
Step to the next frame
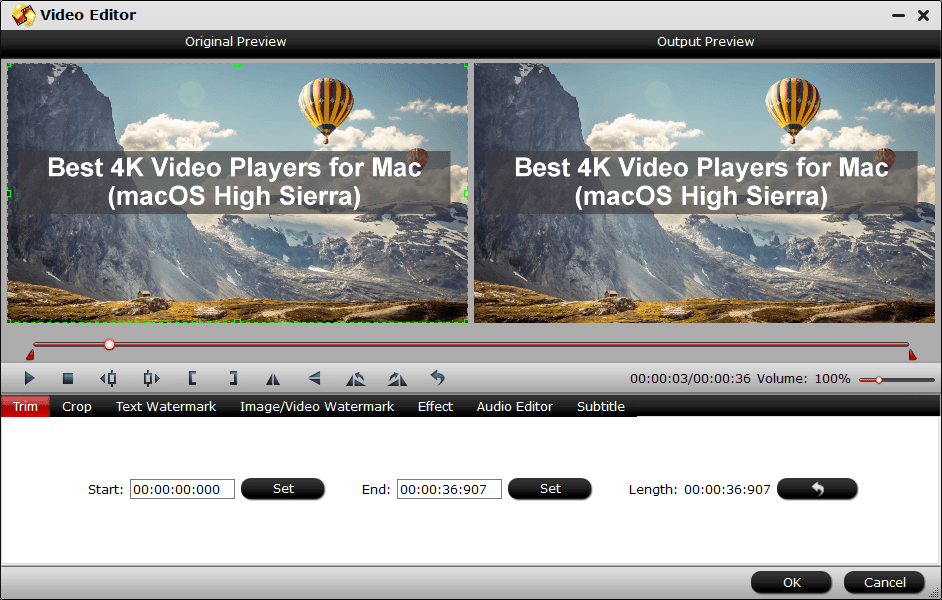(x=151, y=378)
